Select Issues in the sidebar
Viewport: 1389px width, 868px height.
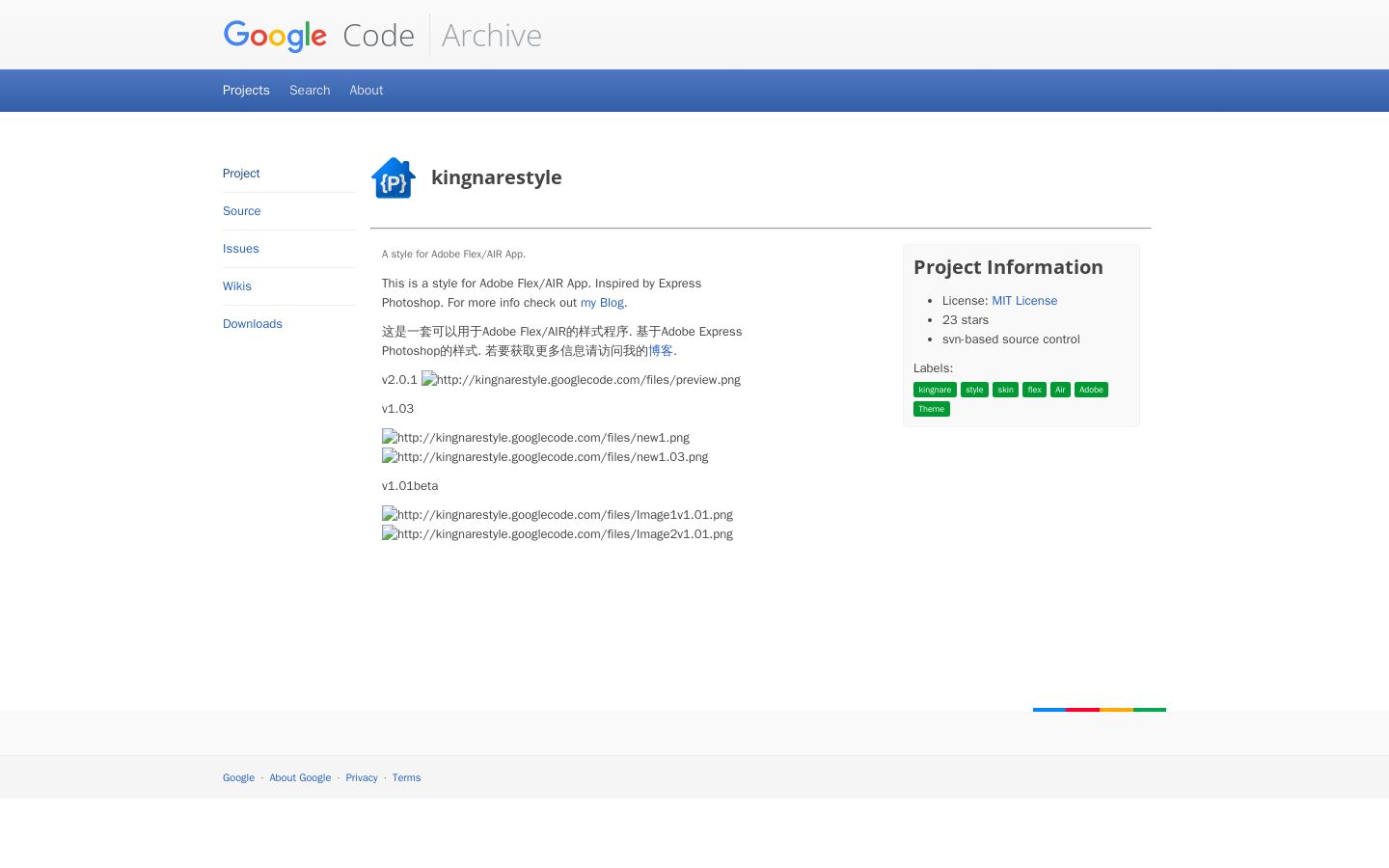click(241, 249)
